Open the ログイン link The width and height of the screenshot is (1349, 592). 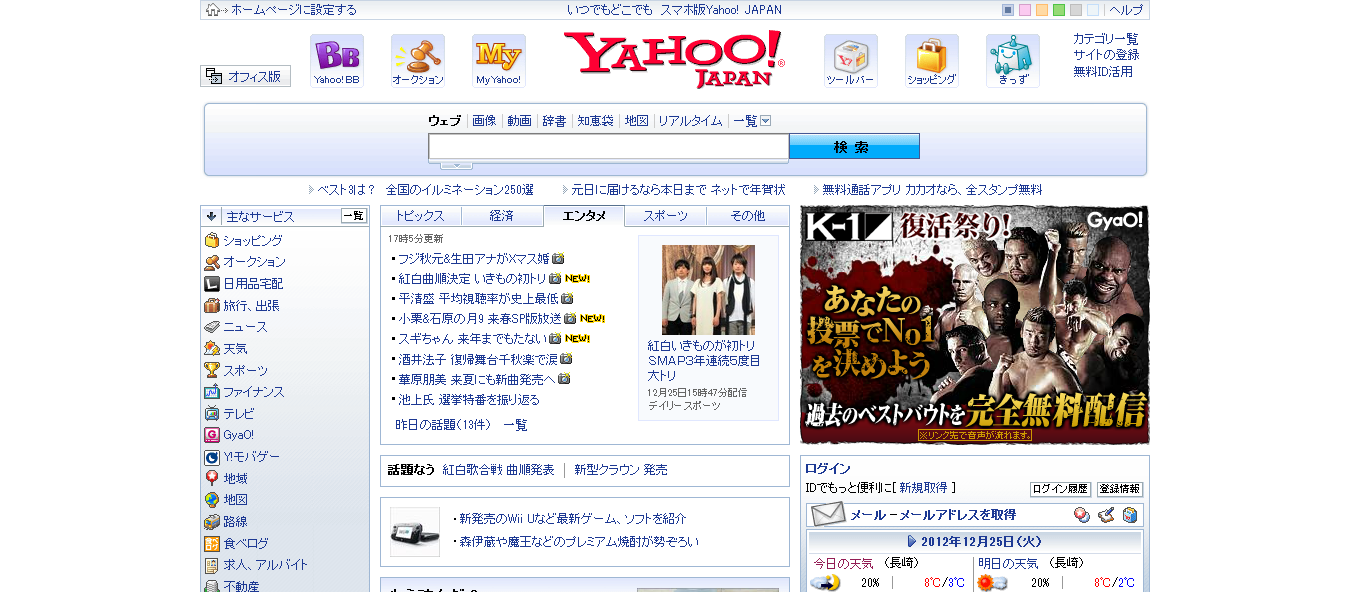828,468
